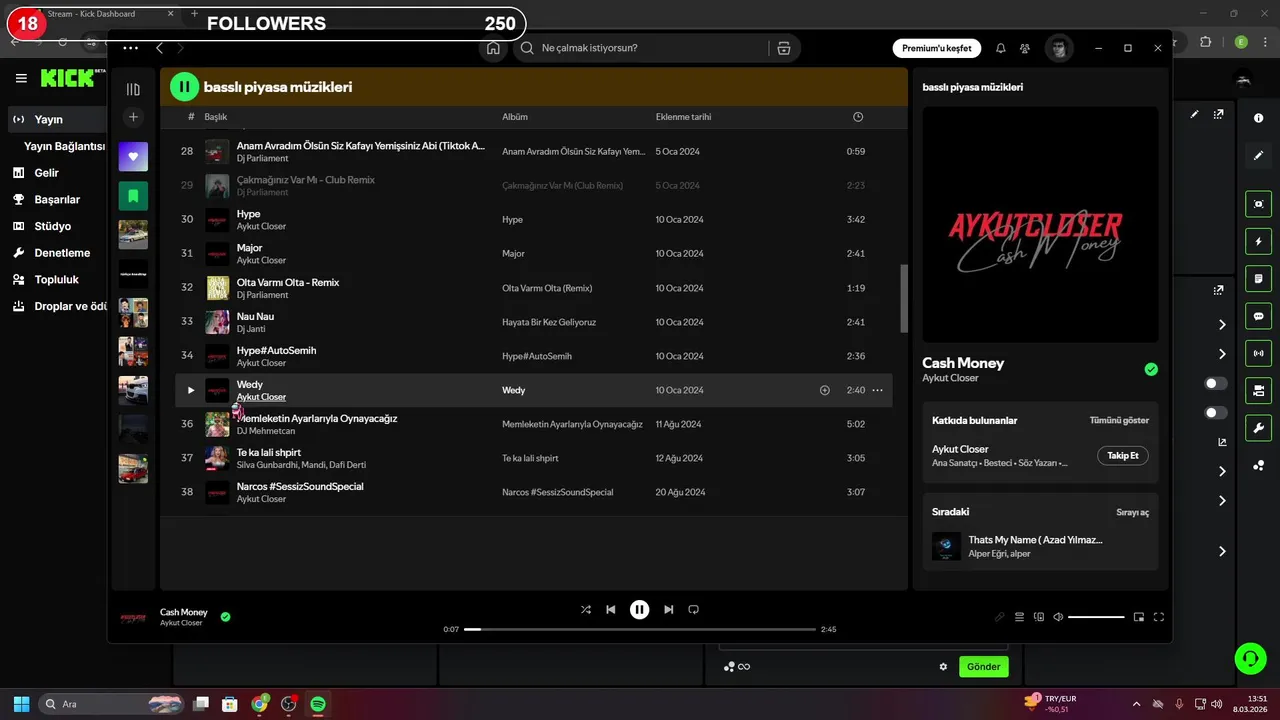The height and width of the screenshot is (720, 1280).
Task: Go back in Spotify navigation
Action: (159, 48)
